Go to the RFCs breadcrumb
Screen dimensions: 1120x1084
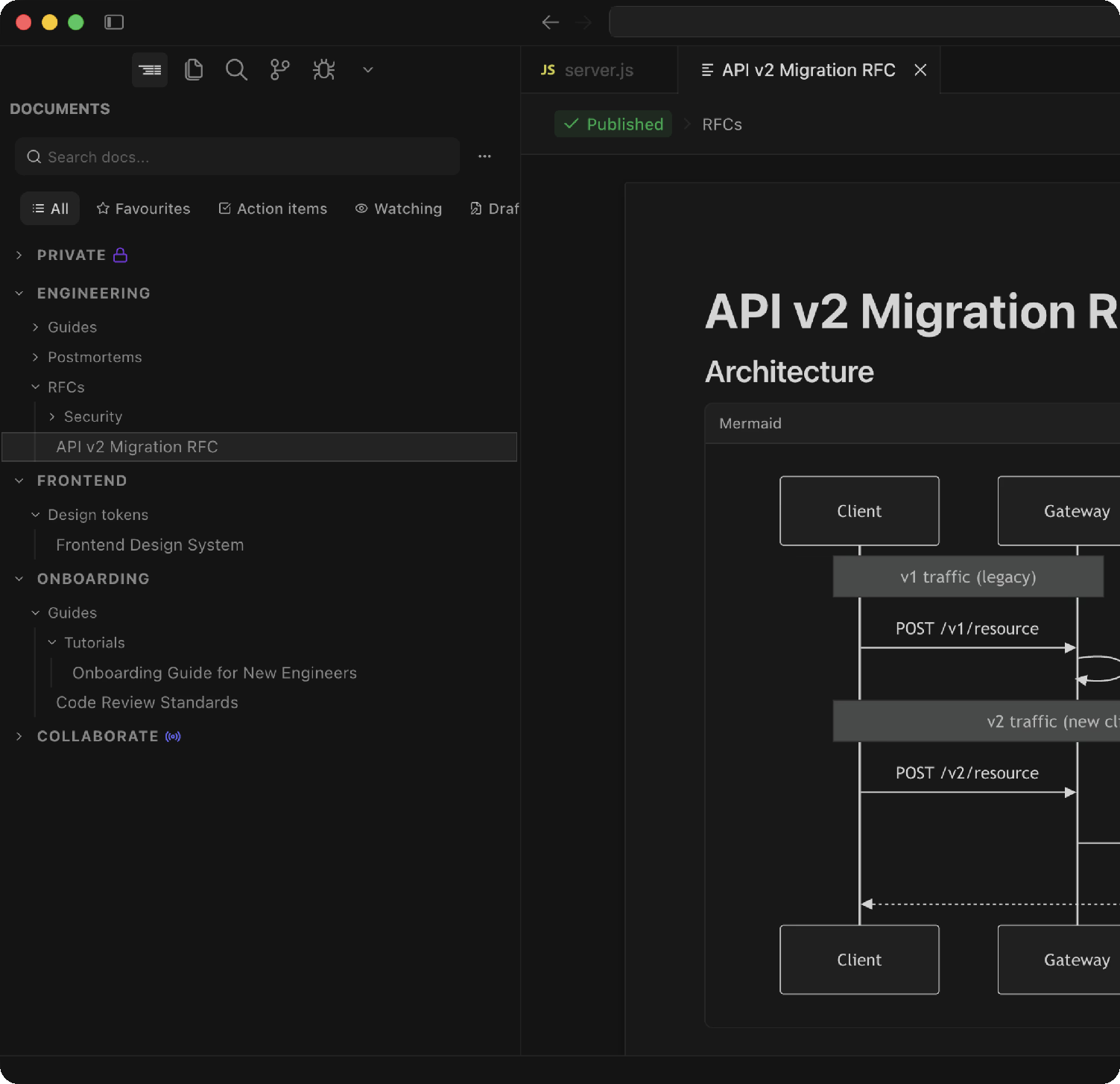click(722, 124)
